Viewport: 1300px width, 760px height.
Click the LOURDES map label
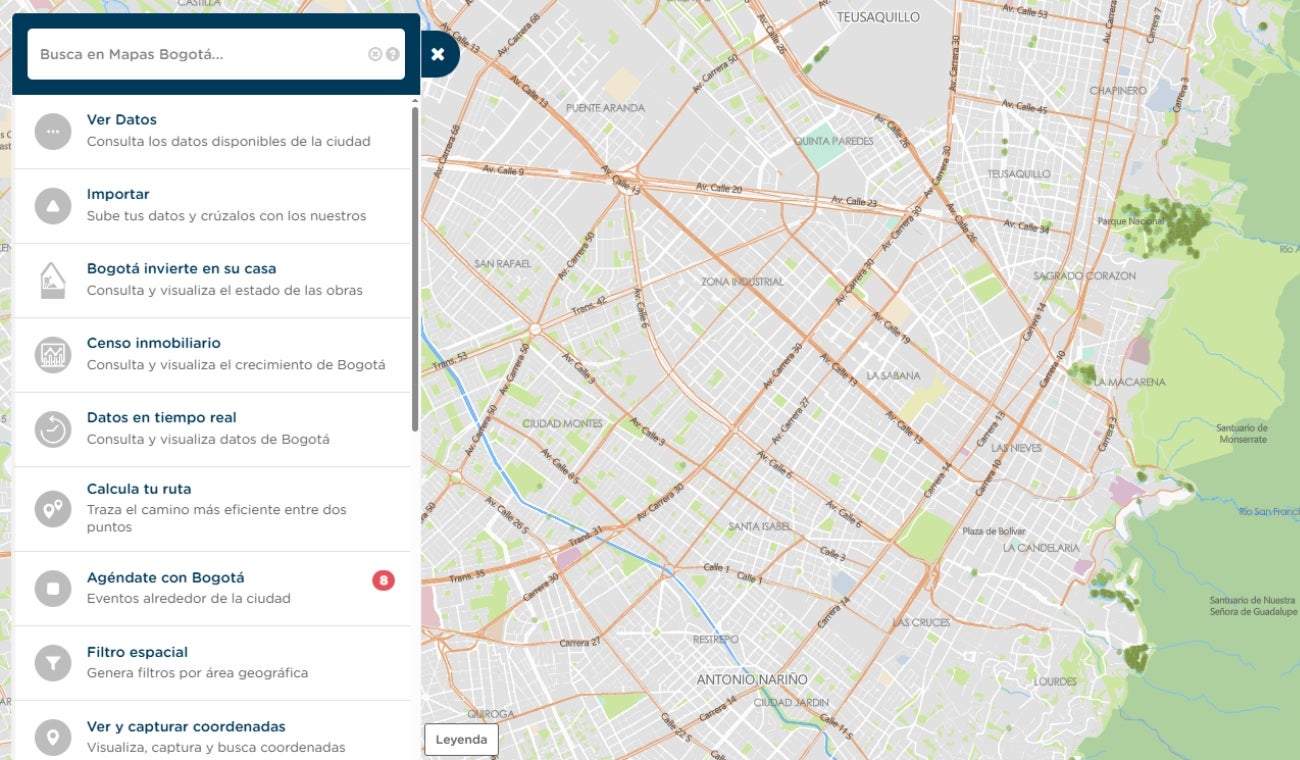tap(1056, 682)
